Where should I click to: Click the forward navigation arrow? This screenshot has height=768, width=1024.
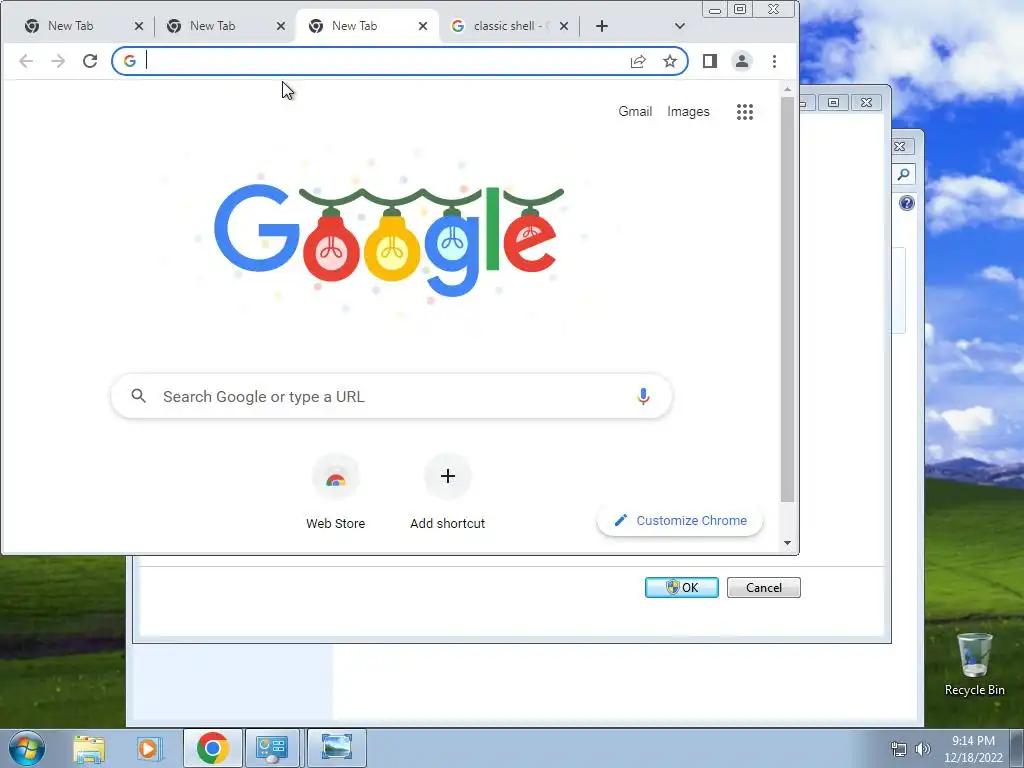click(x=58, y=61)
